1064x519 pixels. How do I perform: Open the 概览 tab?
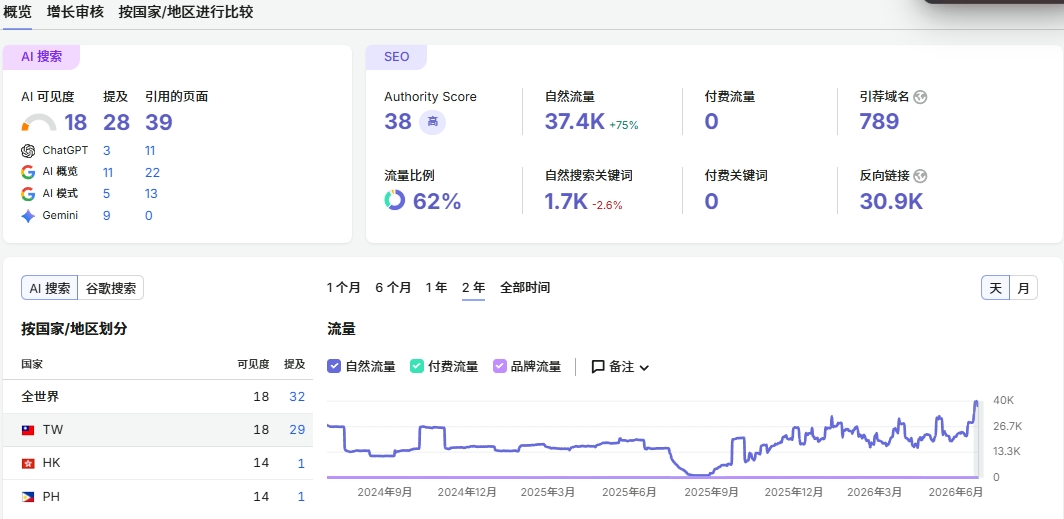[x=18, y=12]
